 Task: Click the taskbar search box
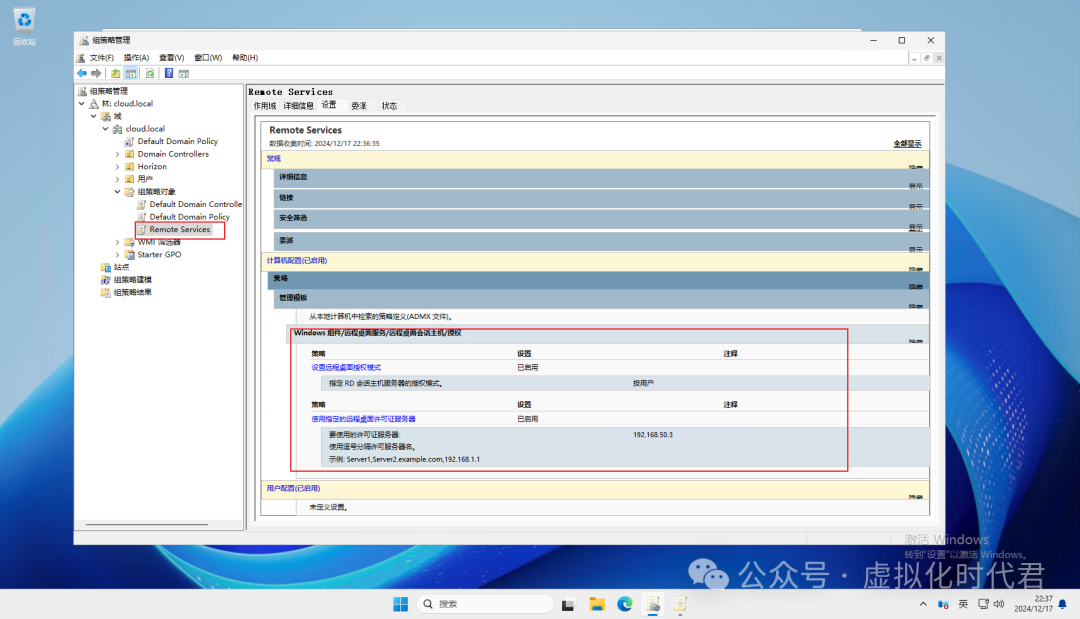[485, 604]
